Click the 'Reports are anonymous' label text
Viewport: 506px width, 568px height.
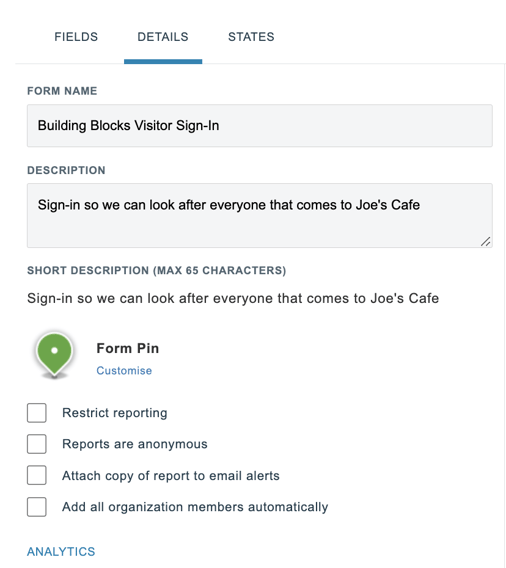(135, 444)
